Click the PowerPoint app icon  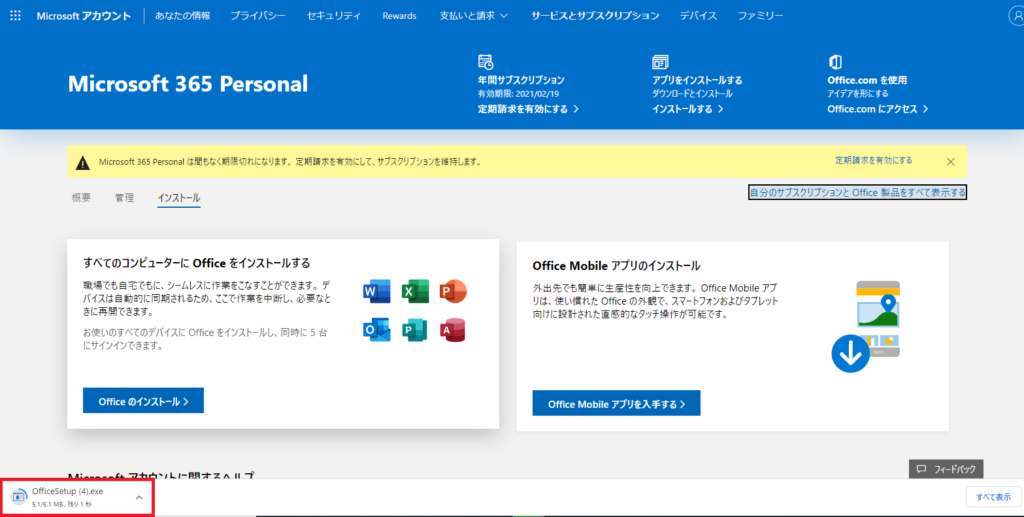[453, 291]
